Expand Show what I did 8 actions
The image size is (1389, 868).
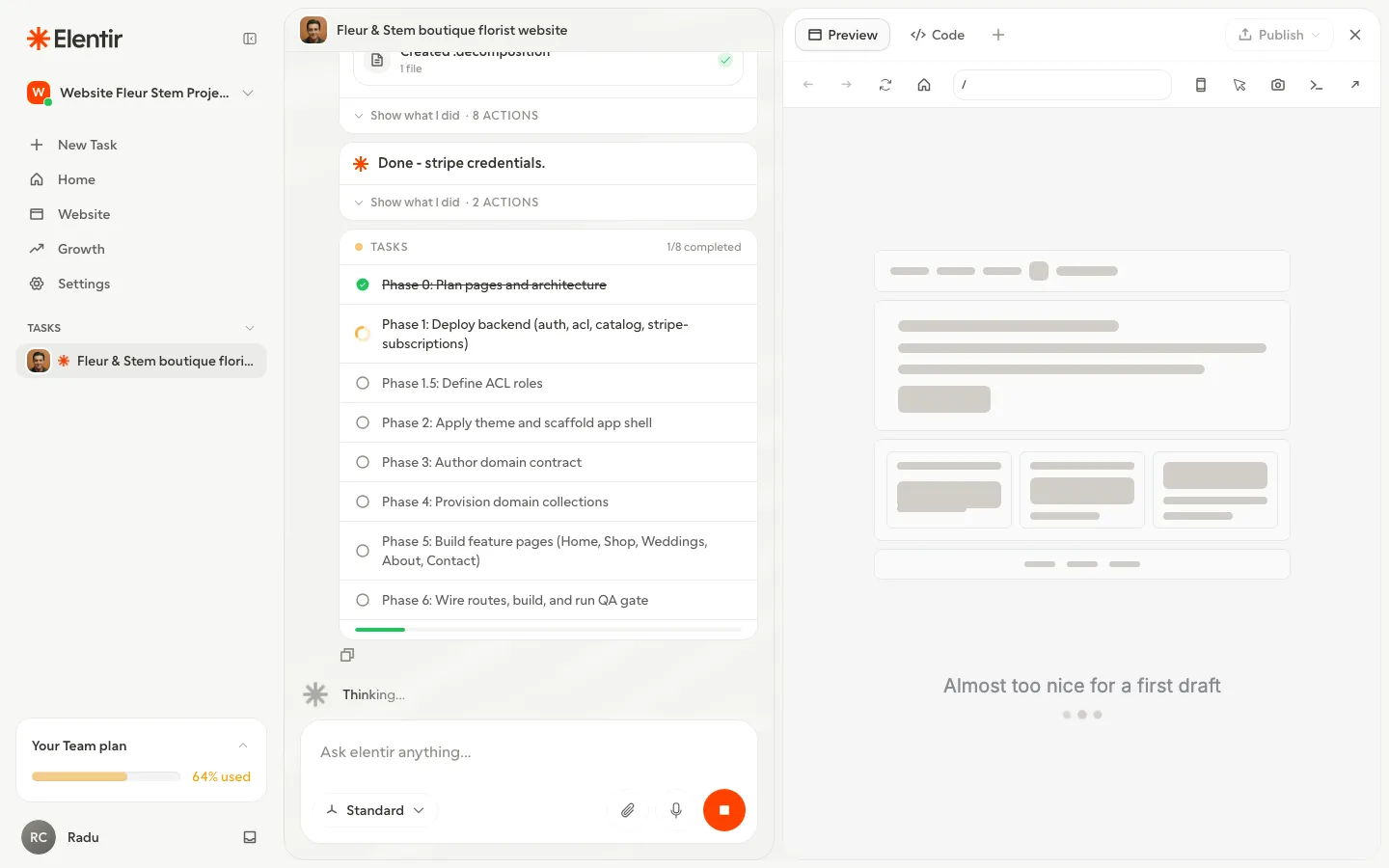(446, 116)
